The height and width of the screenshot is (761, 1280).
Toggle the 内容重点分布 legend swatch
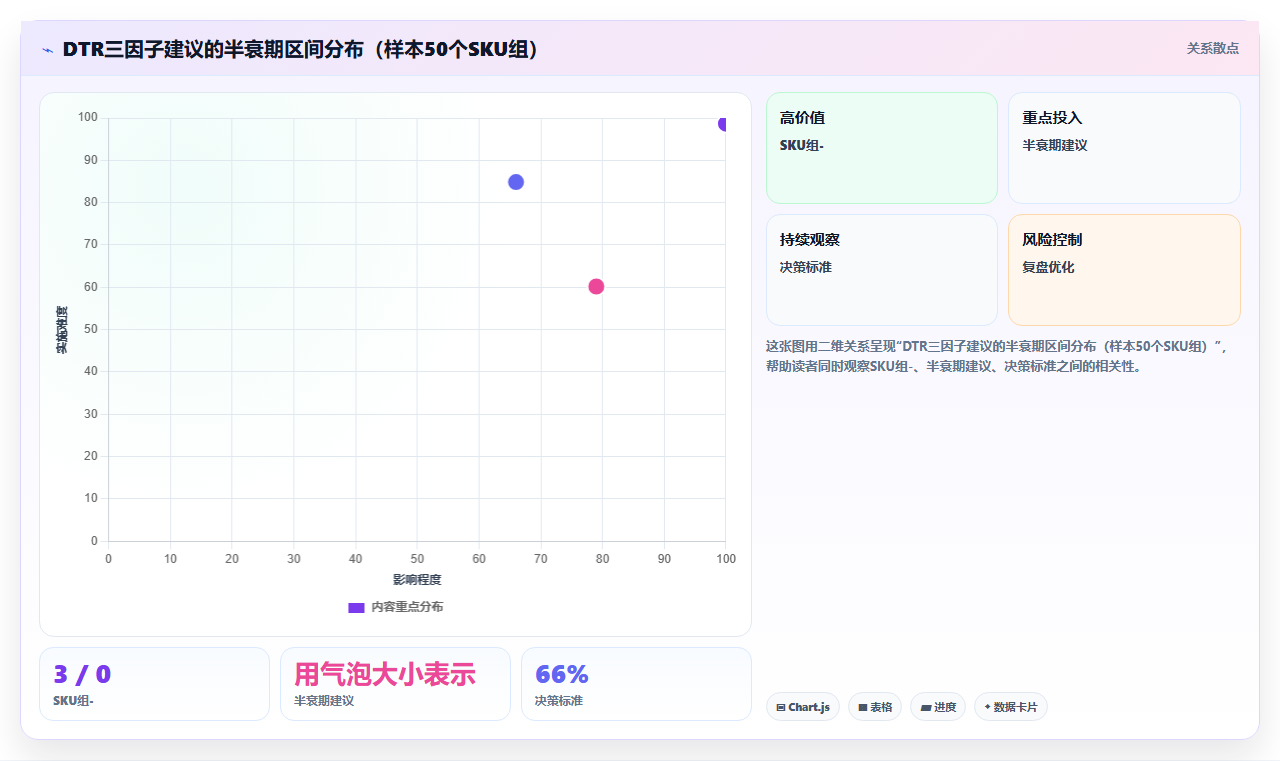356,607
